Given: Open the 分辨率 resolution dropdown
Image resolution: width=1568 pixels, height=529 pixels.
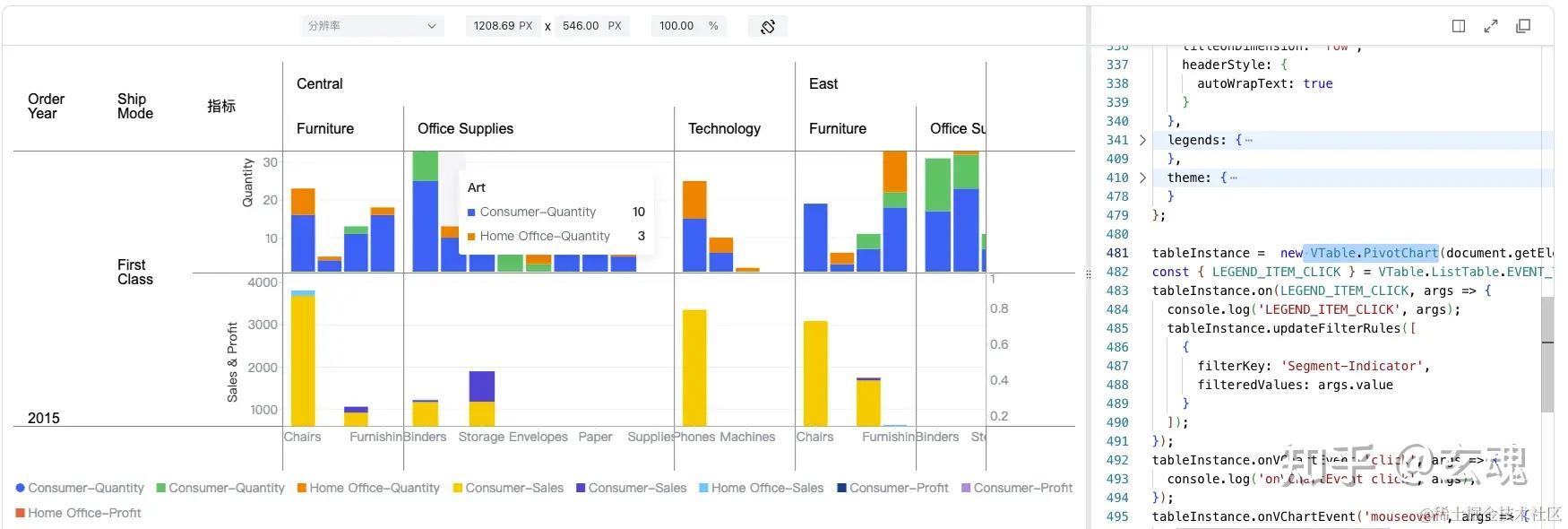Looking at the screenshot, I should point(372,26).
